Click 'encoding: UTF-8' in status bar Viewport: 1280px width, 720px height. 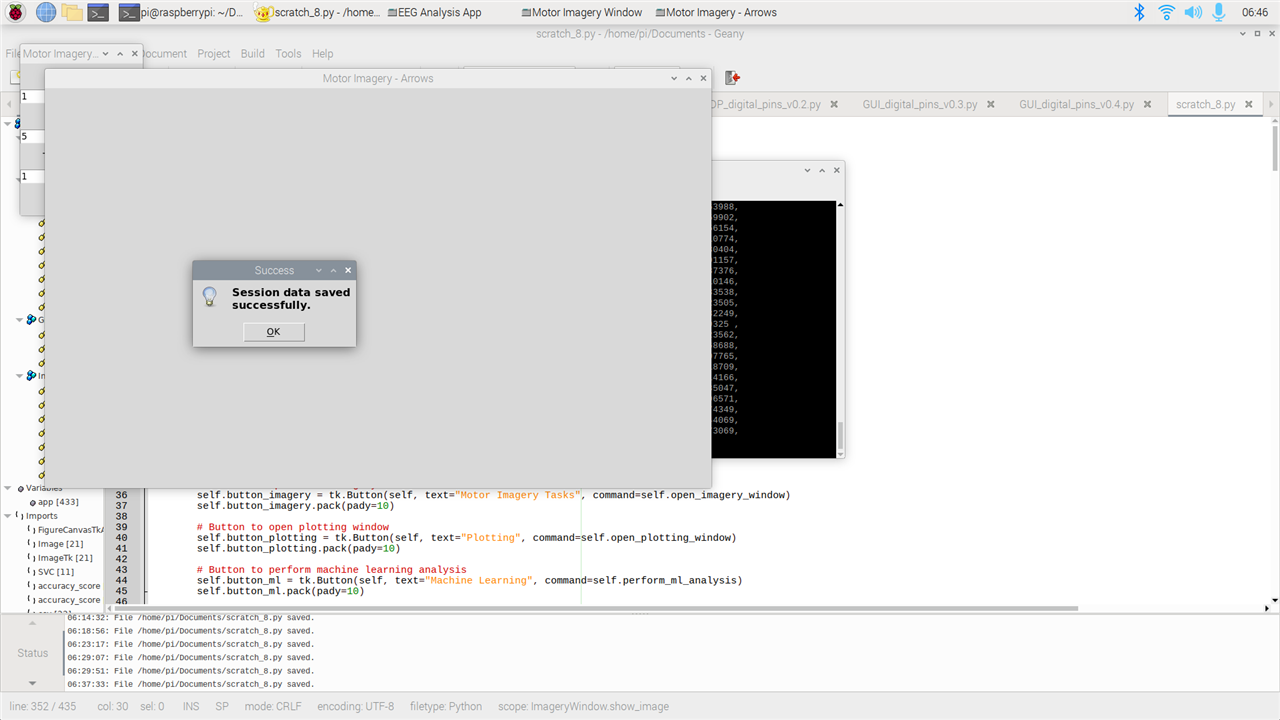356,706
